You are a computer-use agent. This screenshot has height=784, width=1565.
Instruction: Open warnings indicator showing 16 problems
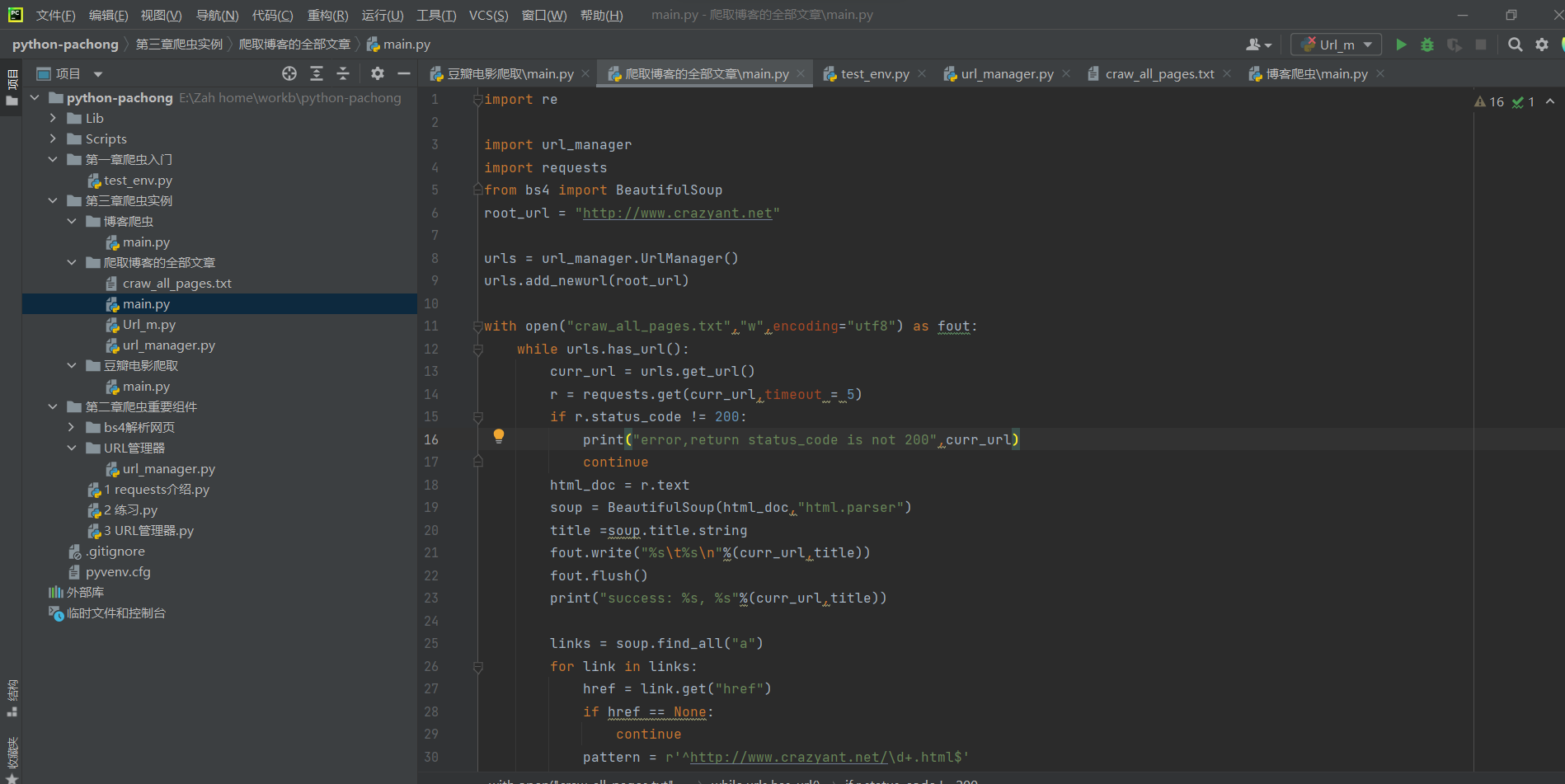coord(1489,101)
